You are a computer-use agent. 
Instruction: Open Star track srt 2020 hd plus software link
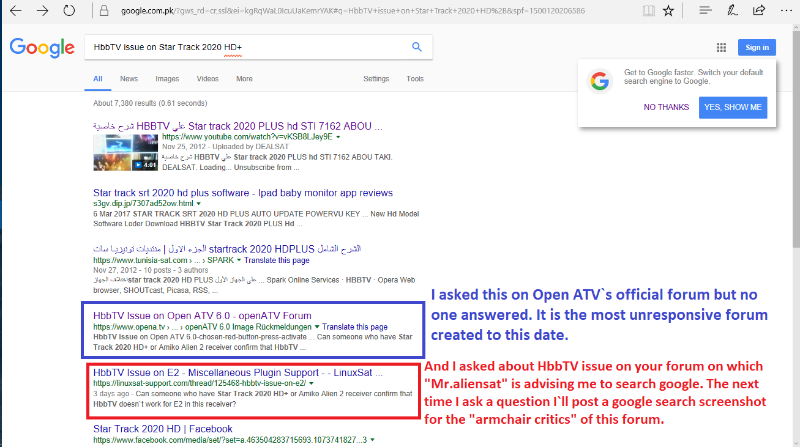[x=243, y=193]
